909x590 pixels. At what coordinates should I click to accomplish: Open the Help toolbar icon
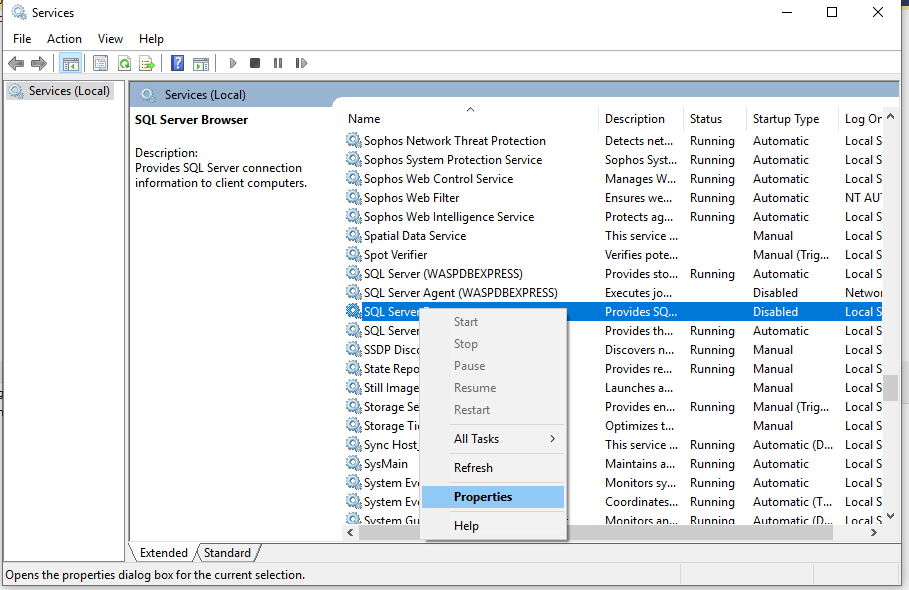coord(177,63)
